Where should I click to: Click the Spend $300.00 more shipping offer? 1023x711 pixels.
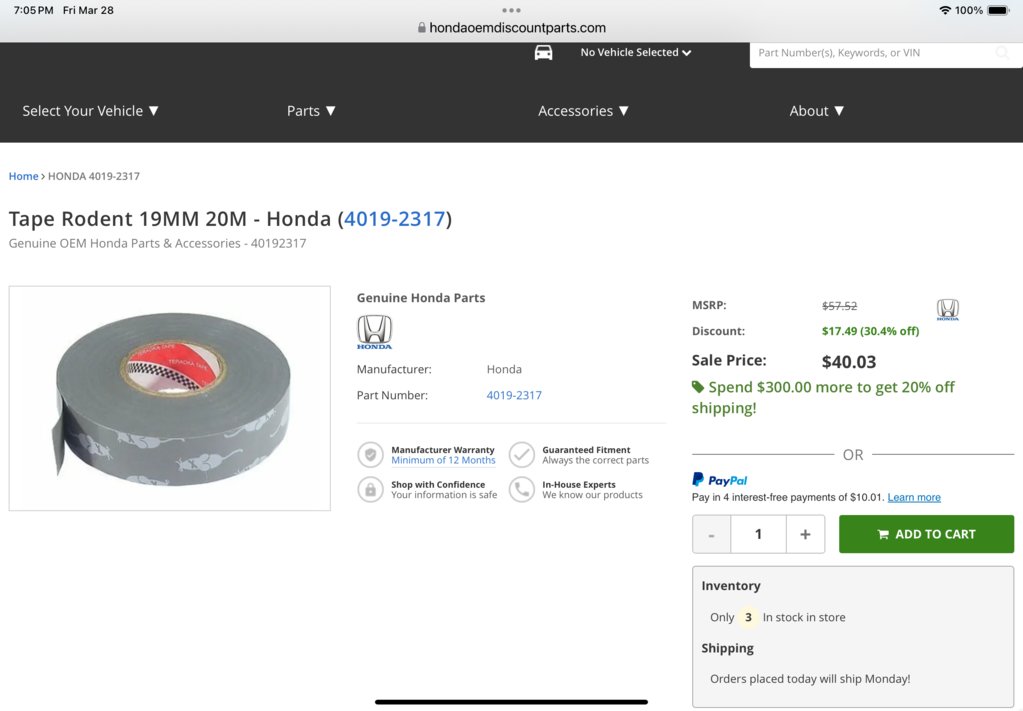pos(823,397)
